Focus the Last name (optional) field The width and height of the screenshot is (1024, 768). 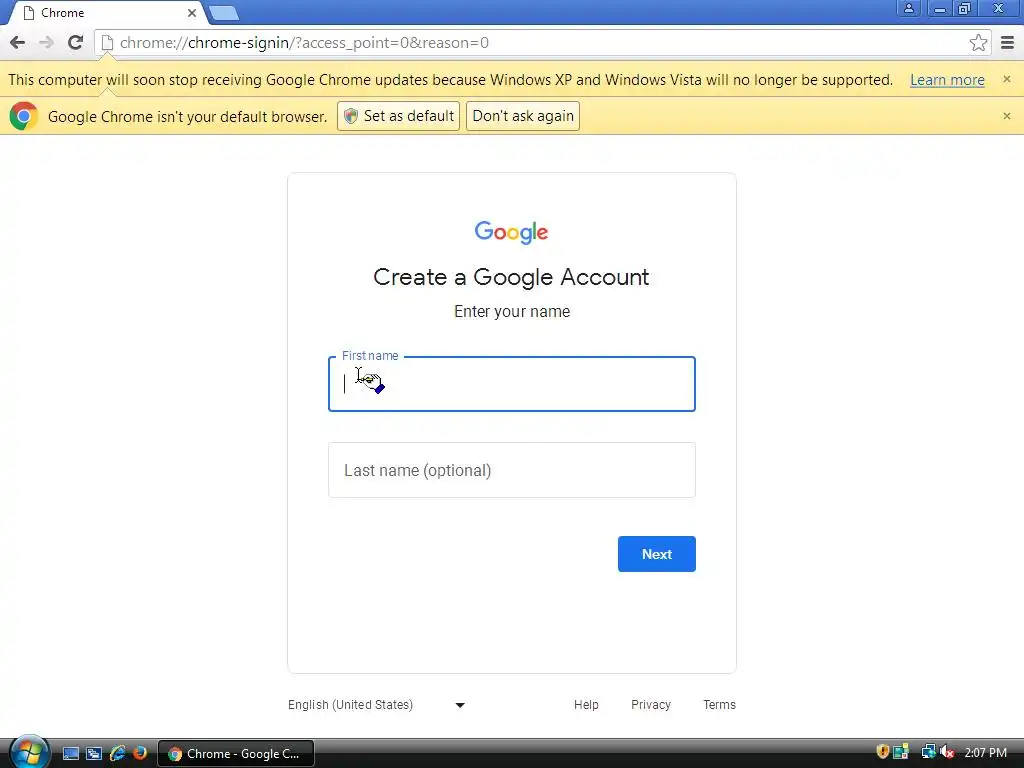(511, 470)
